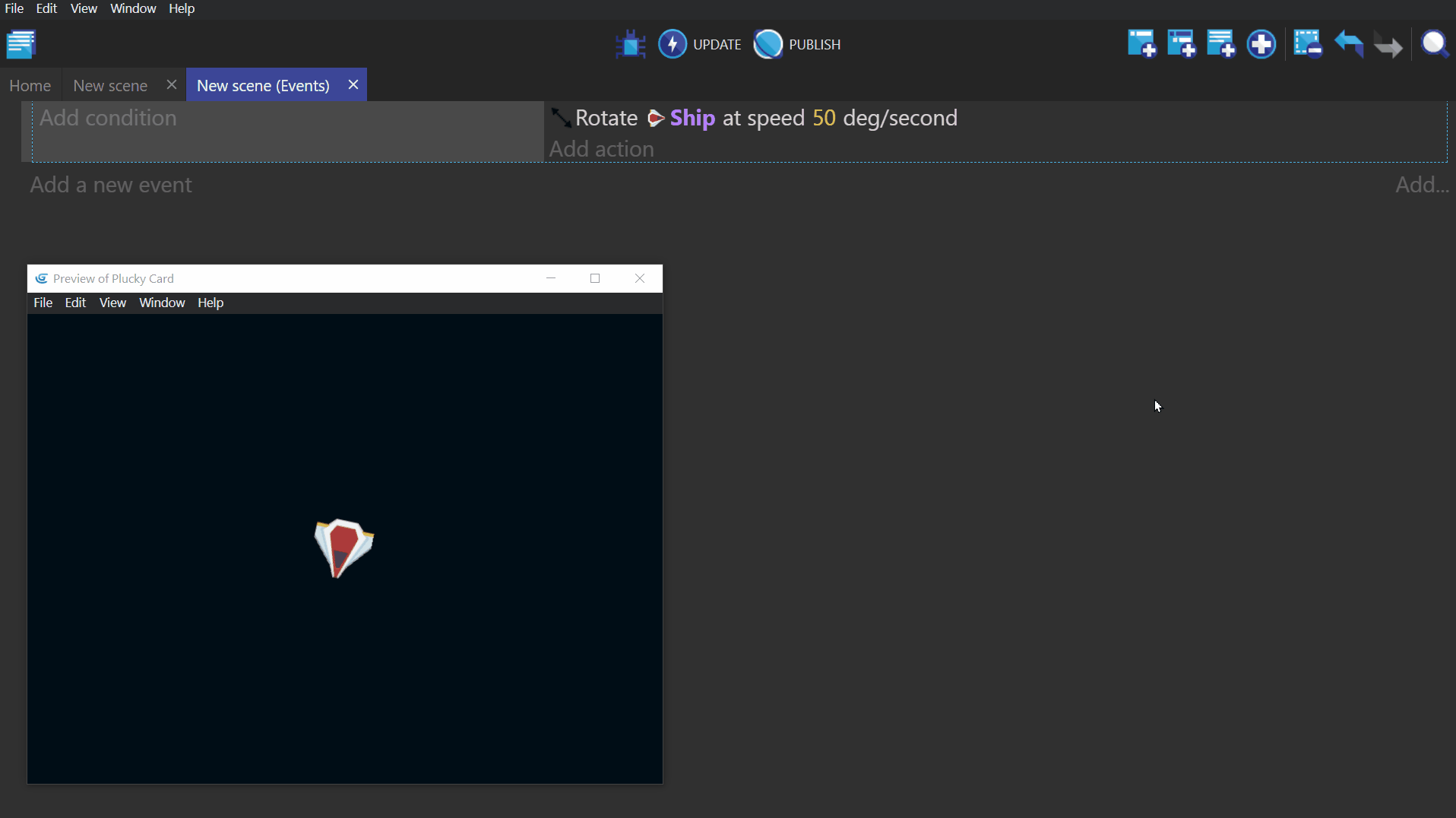Image resolution: width=1456 pixels, height=818 pixels.
Task: Launch the debugger bug icon
Action: pyautogui.click(x=630, y=44)
